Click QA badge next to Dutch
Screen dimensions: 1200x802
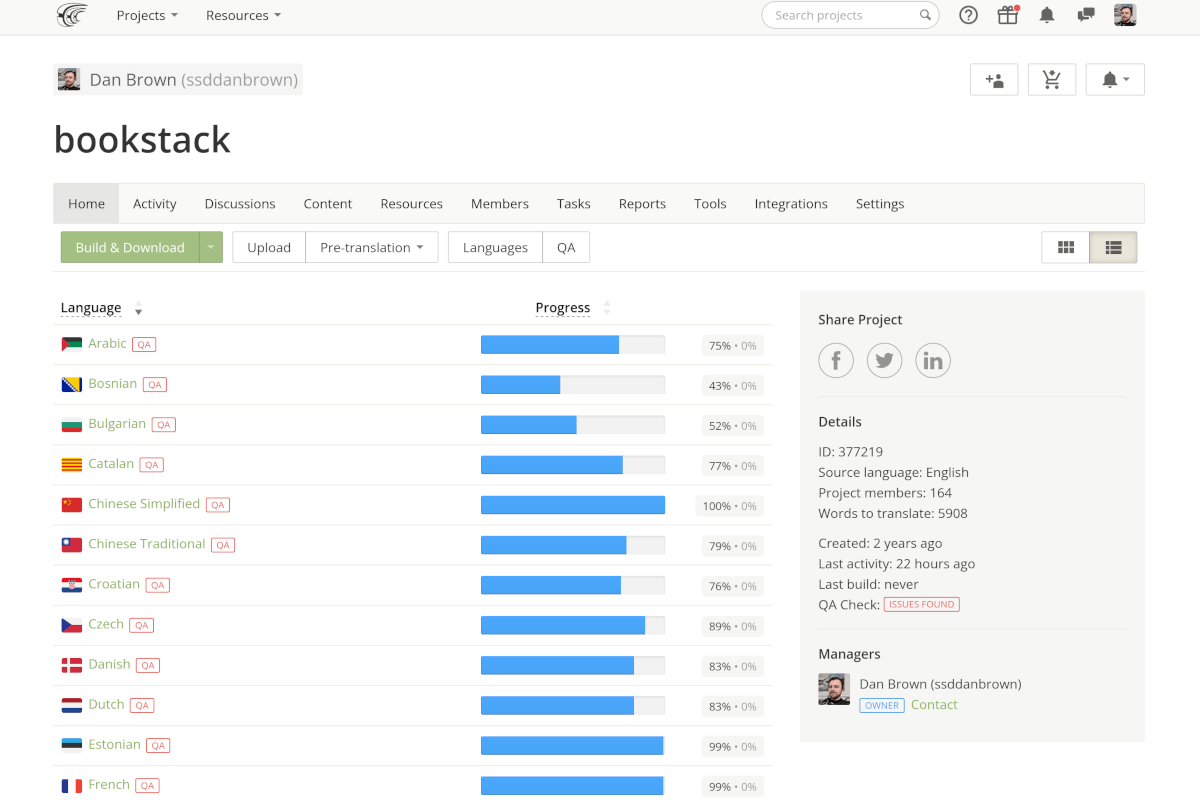click(142, 705)
